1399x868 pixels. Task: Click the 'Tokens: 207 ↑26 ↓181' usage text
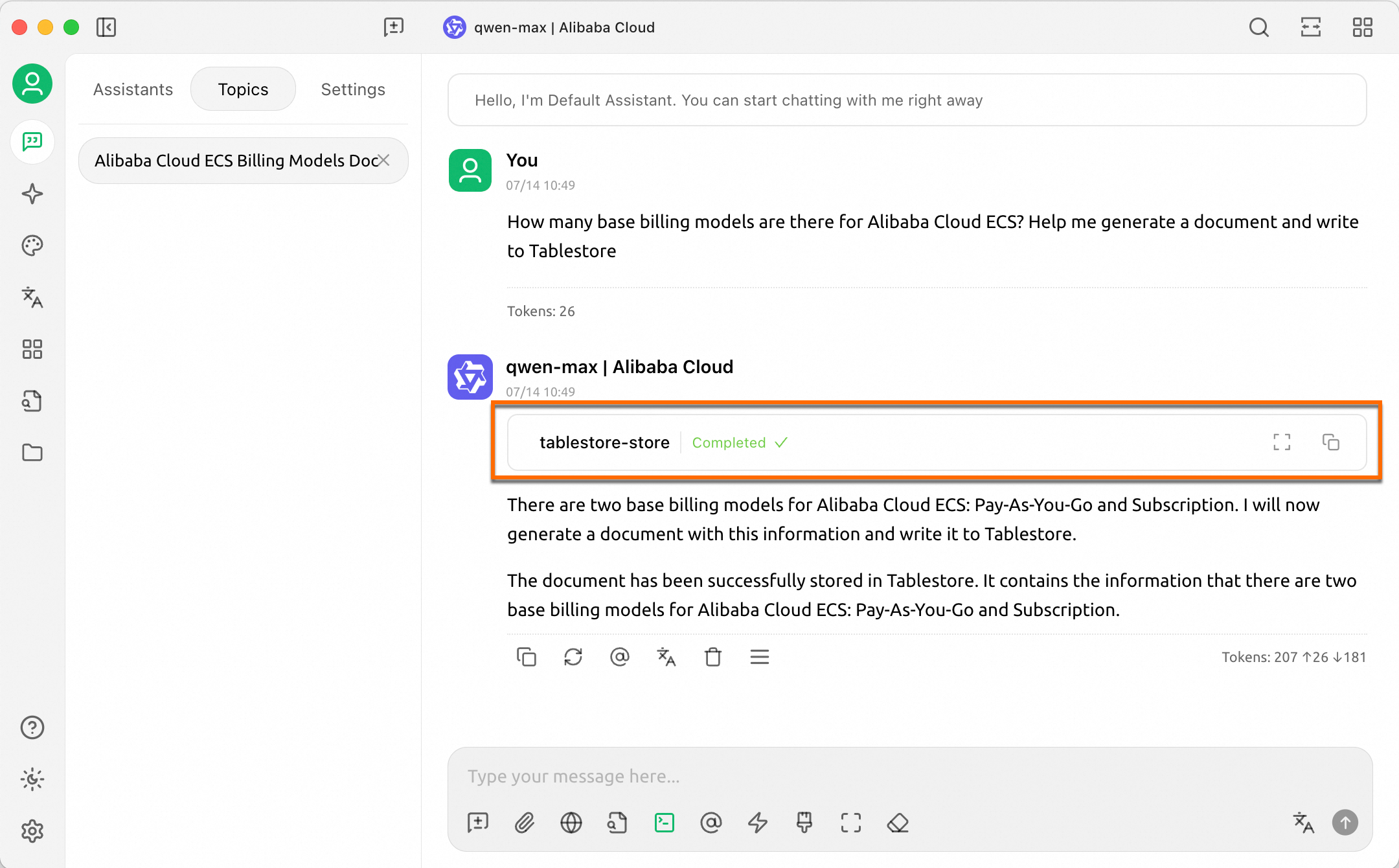click(1294, 657)
